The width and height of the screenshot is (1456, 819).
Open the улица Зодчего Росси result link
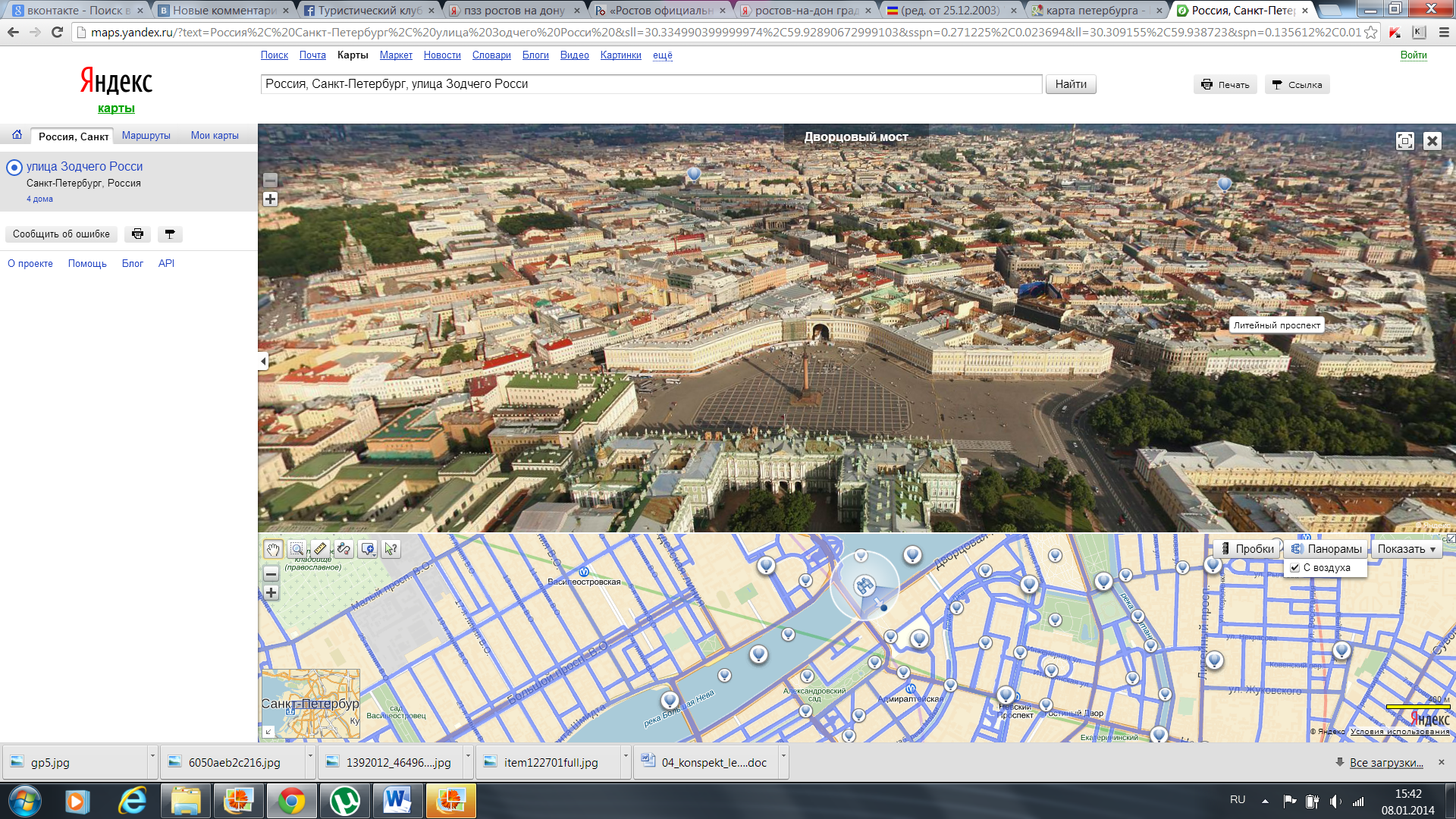[85, 167]
